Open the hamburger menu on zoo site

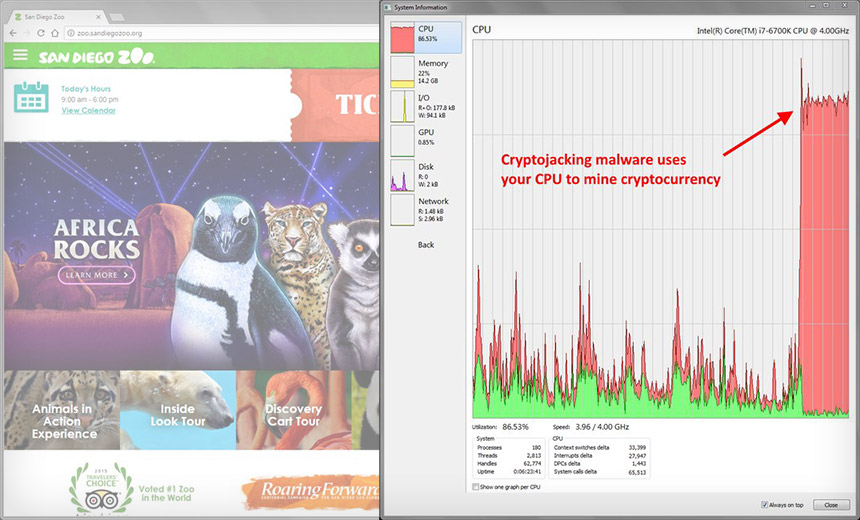tap(20, 54)
